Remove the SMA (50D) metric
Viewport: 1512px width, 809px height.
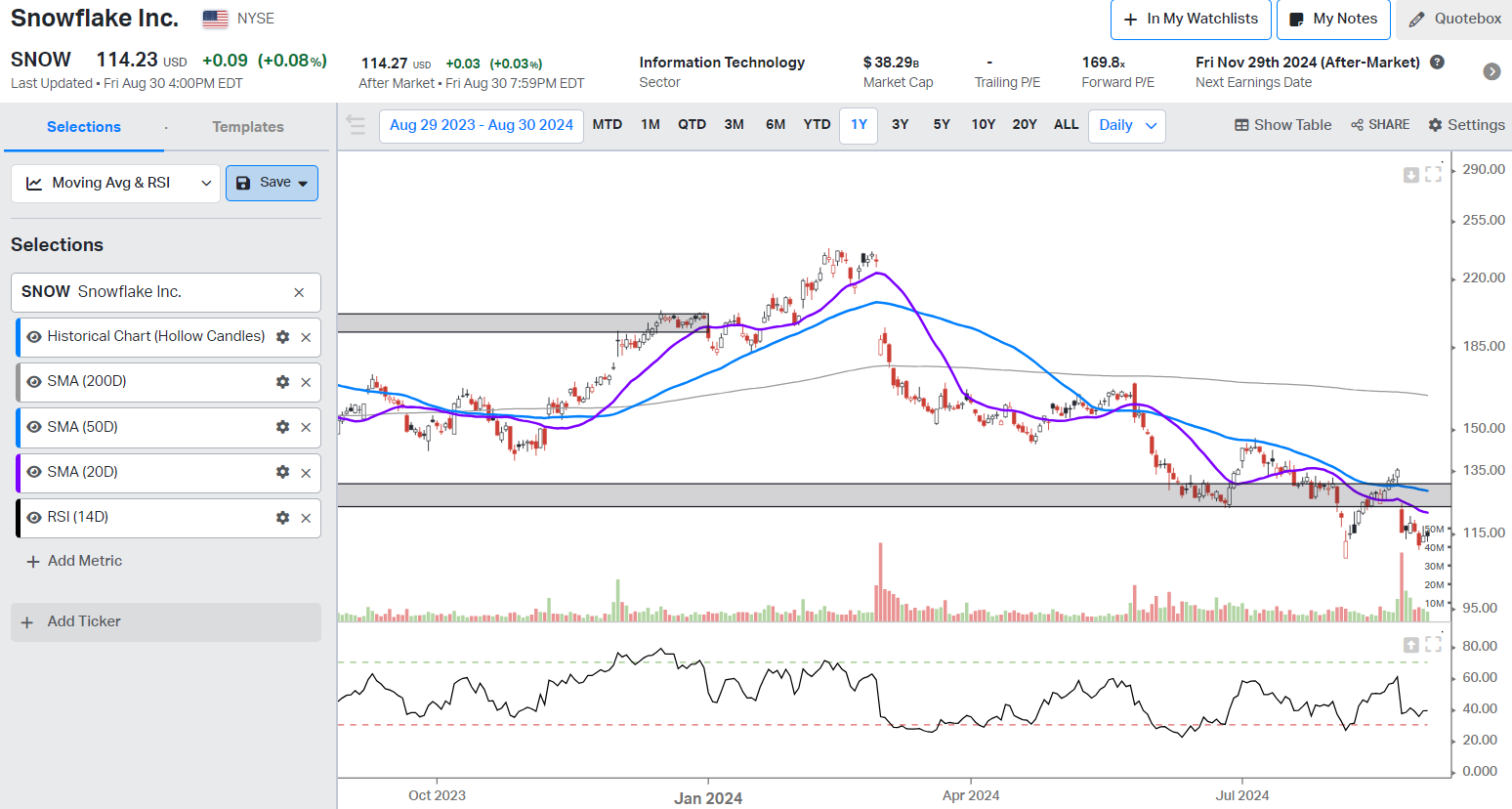[x=306, y=427]
